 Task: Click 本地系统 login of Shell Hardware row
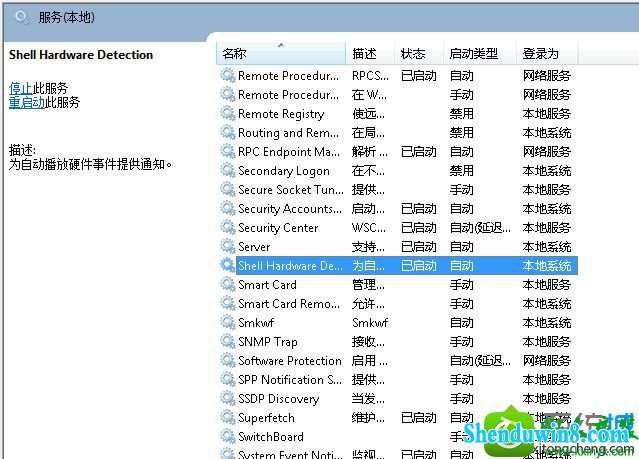[547, 266]
